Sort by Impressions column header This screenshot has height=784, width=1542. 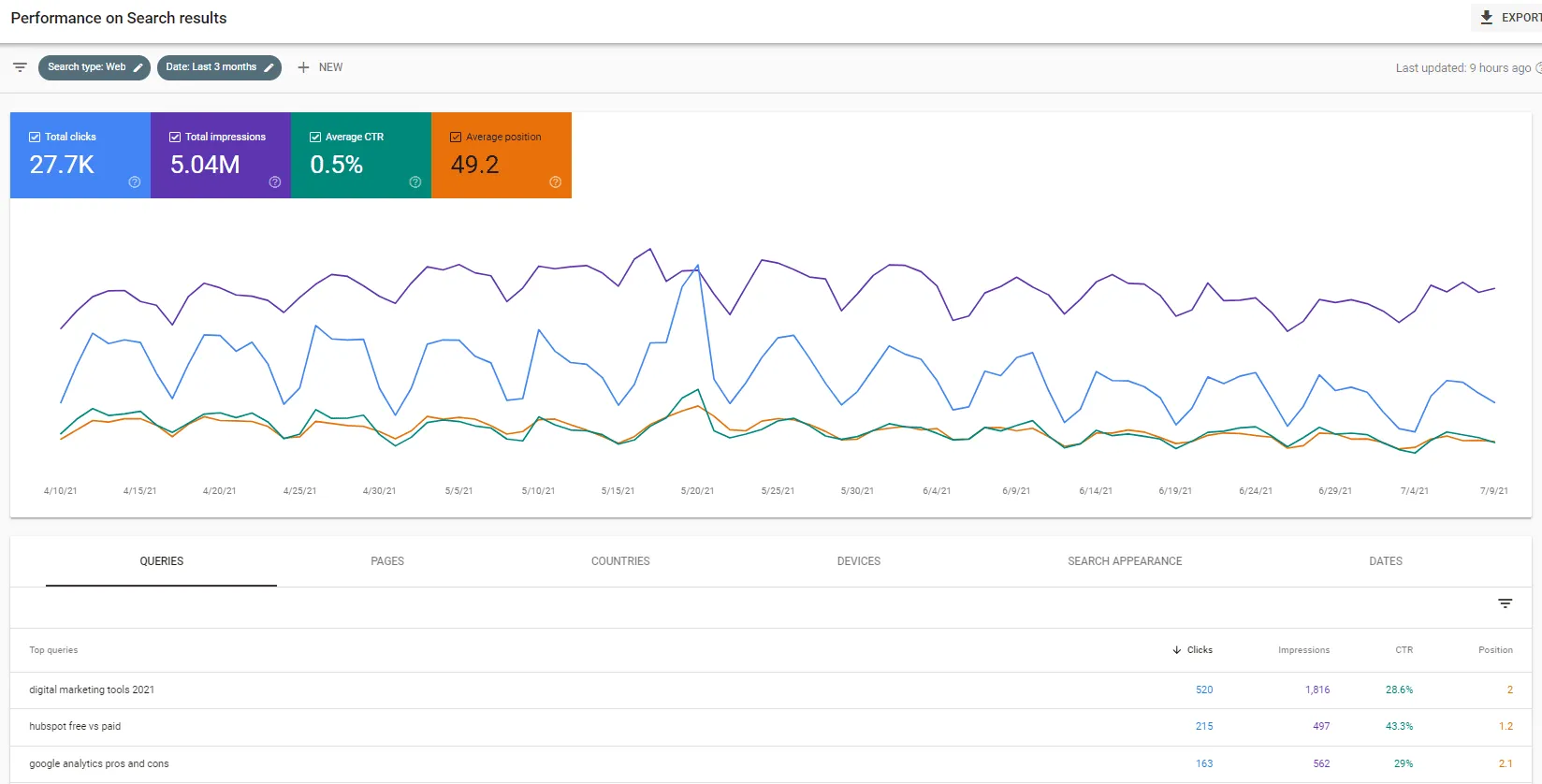tap(1303, 650)
